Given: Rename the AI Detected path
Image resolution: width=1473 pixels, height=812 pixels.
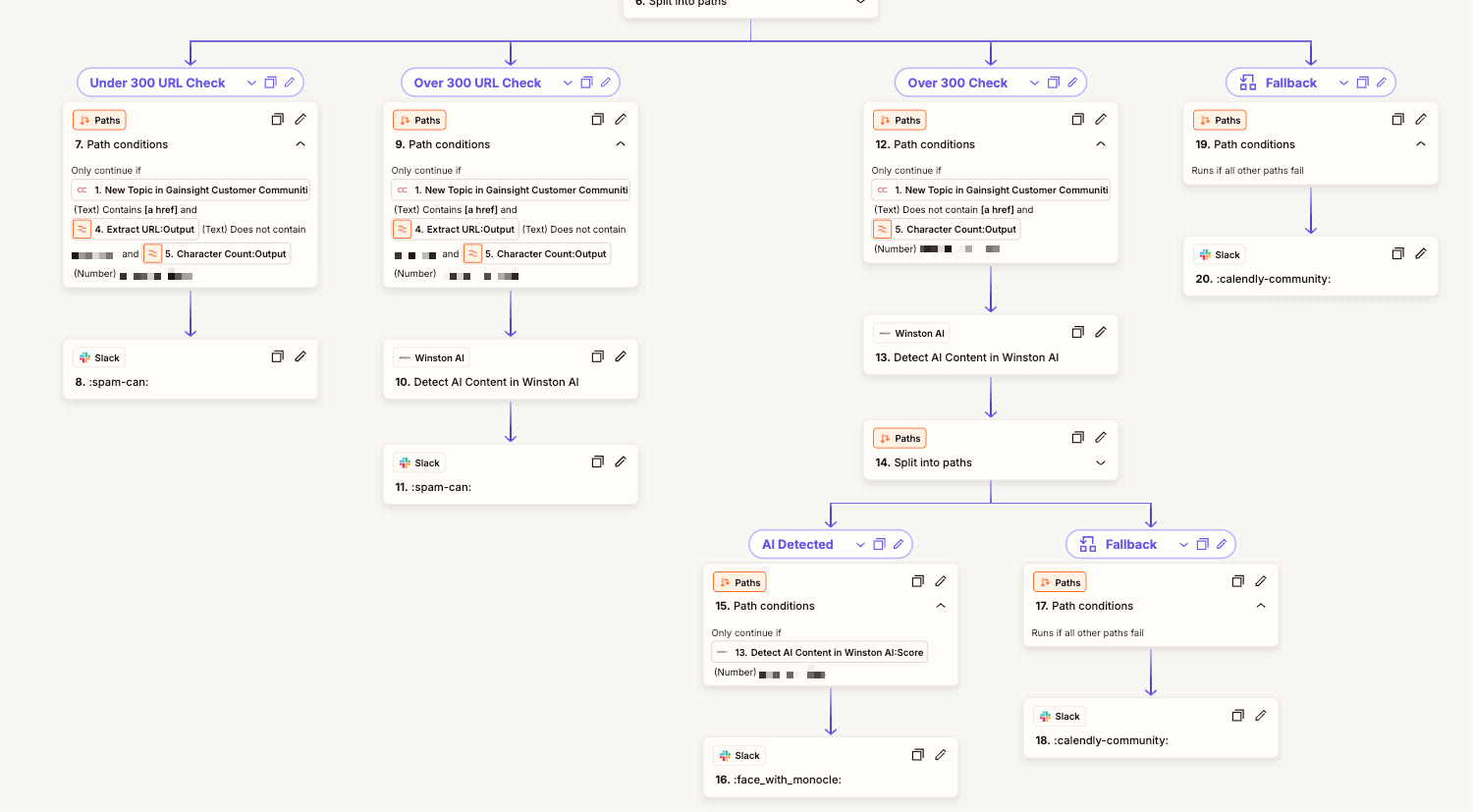Looking at the screenshot, I should point(899,544).
